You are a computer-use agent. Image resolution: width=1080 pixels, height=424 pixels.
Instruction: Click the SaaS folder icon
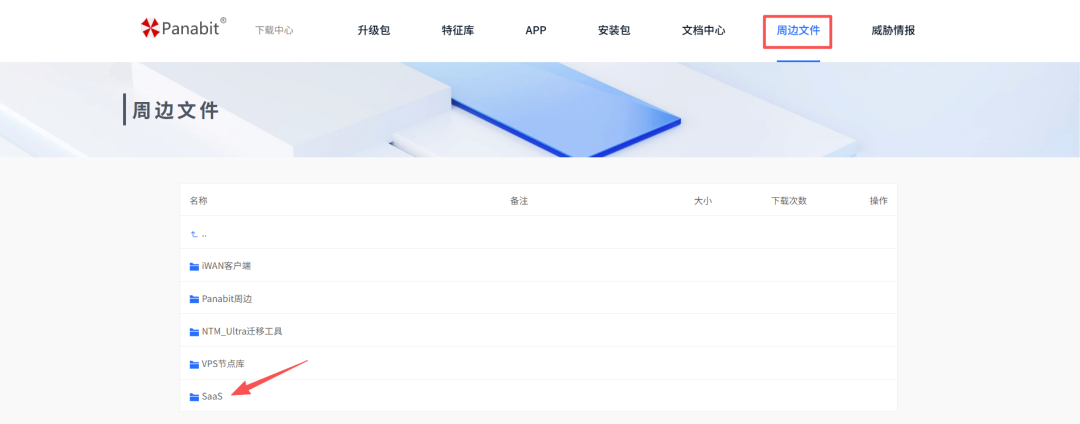pos(194,397)
